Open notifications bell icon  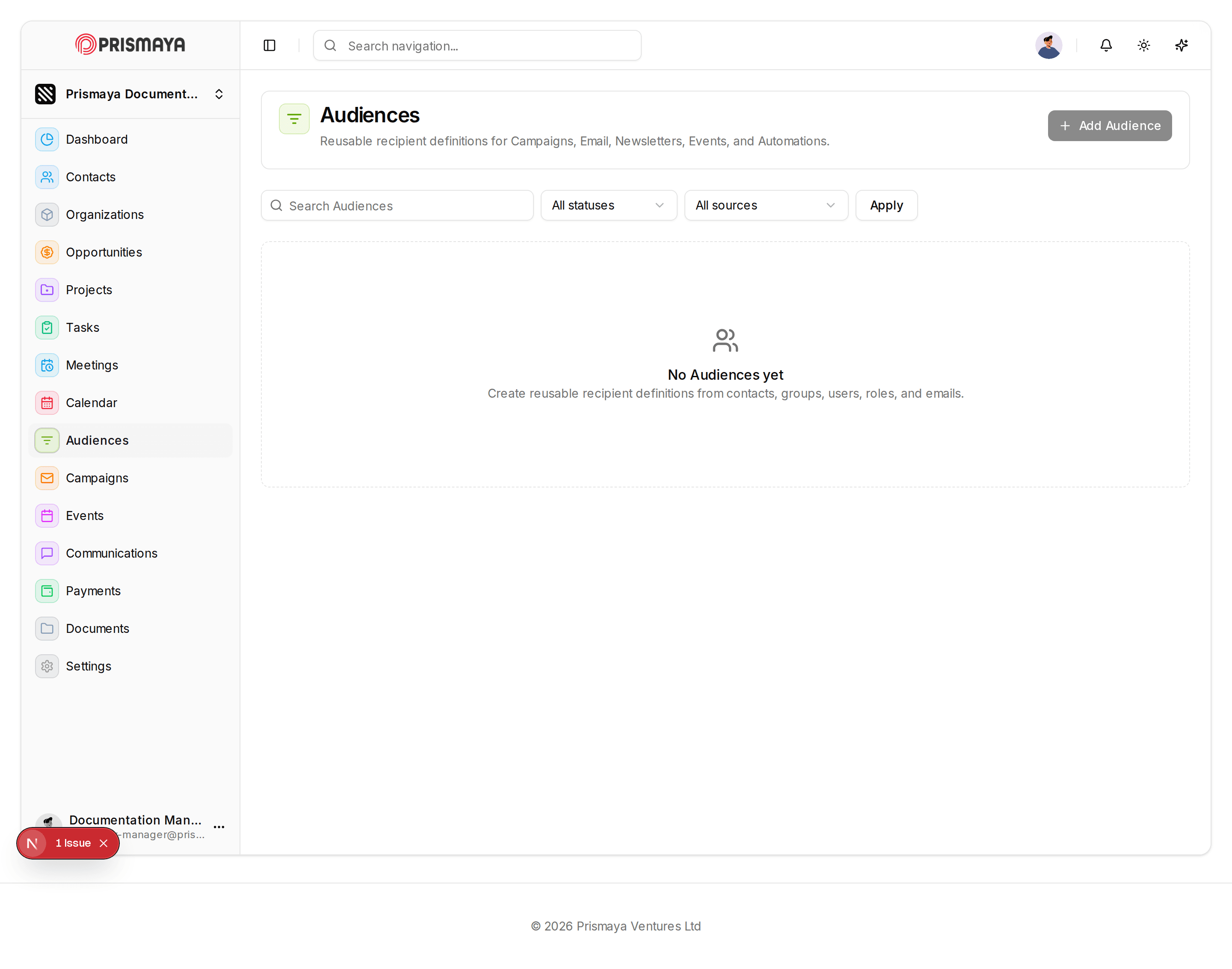(1106, 45)
